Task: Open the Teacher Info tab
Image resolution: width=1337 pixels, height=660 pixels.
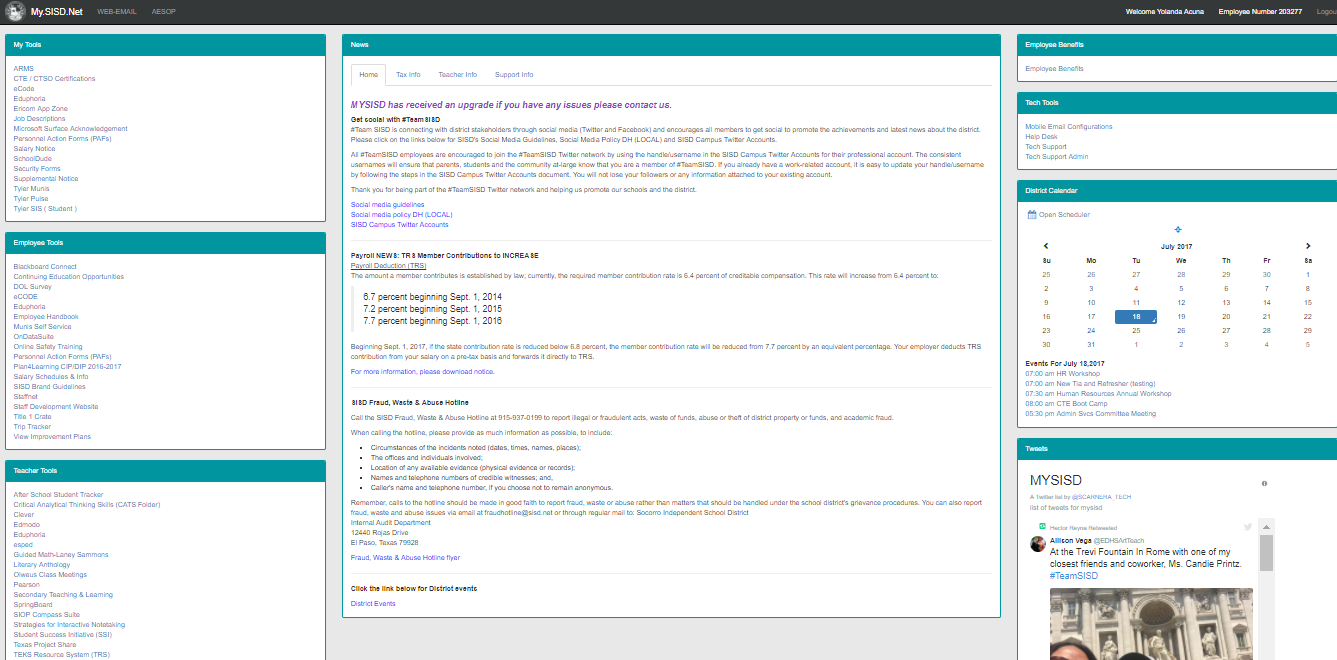Action: 457,75
